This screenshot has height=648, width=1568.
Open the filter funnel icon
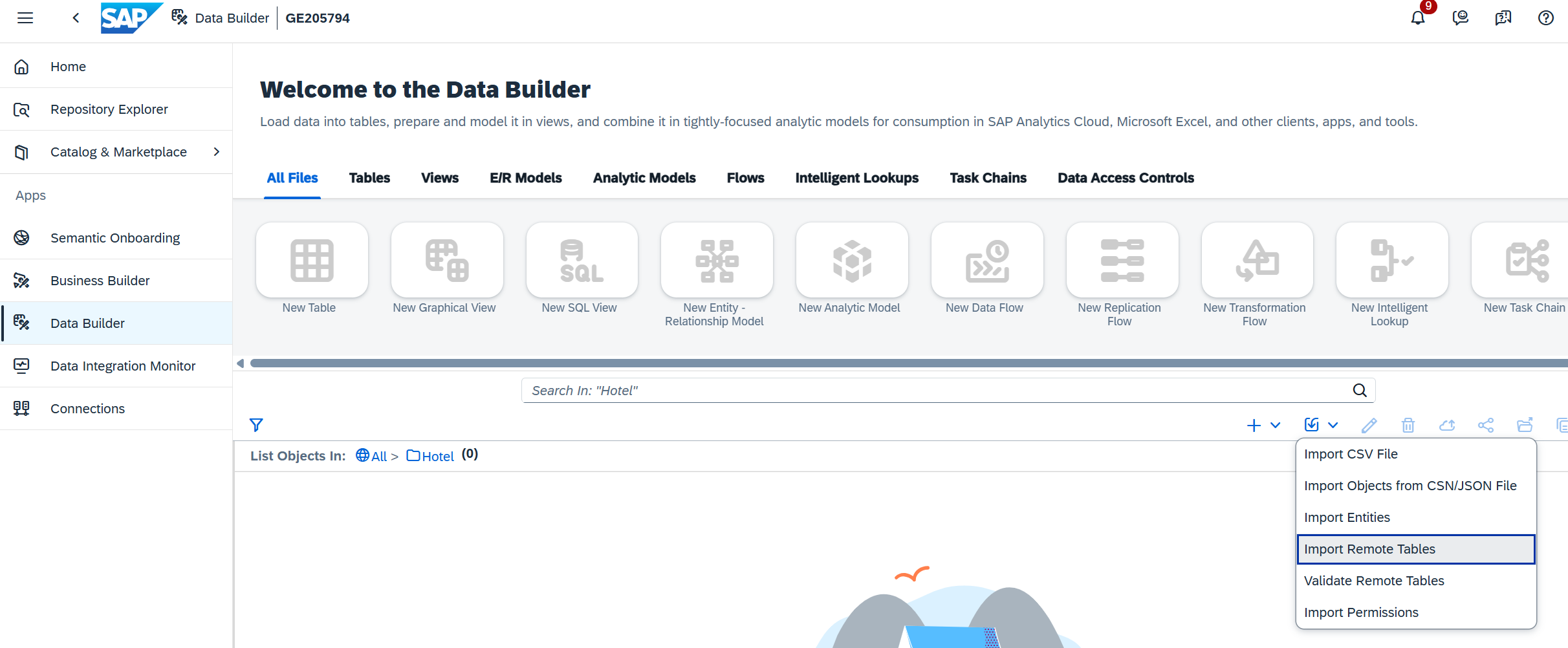click(256, 425)
